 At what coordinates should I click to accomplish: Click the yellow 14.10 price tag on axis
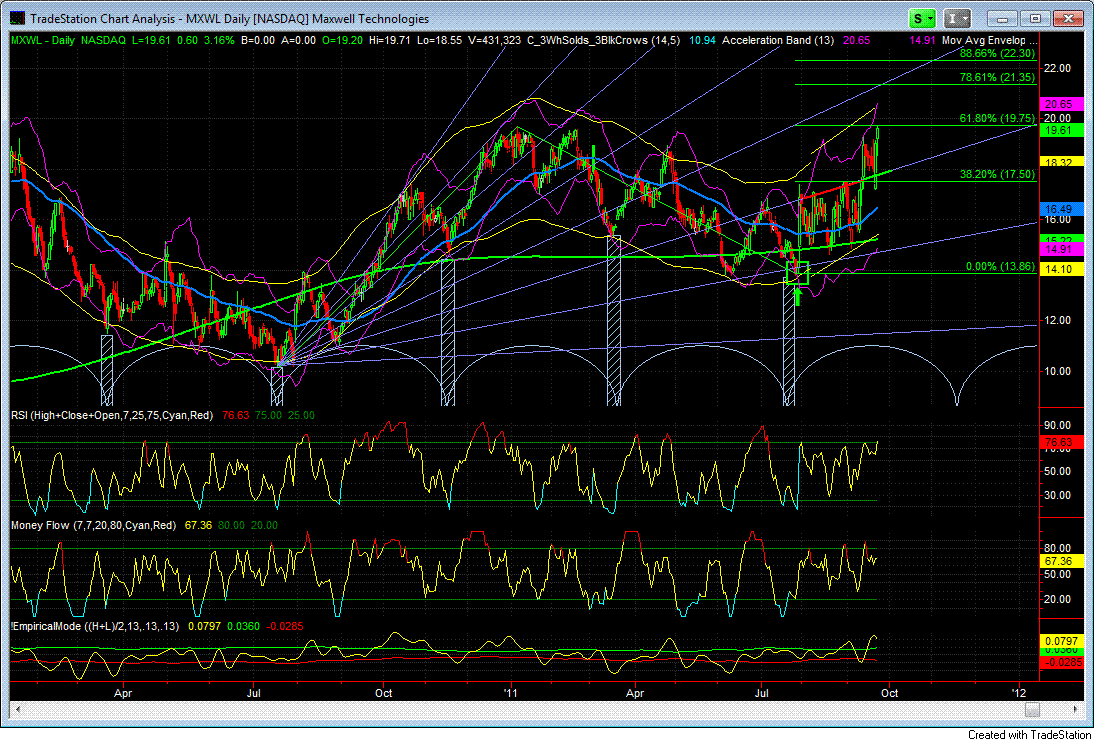pos(1061,269)
